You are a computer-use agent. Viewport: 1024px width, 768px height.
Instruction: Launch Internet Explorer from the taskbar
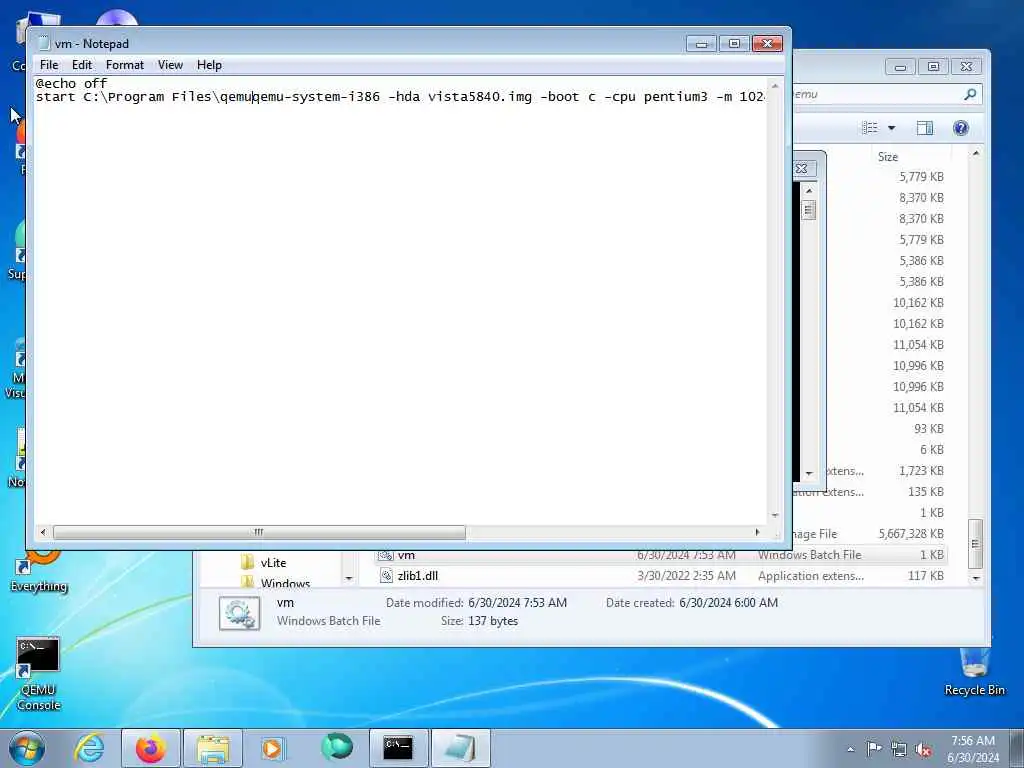tap(89, 748)
